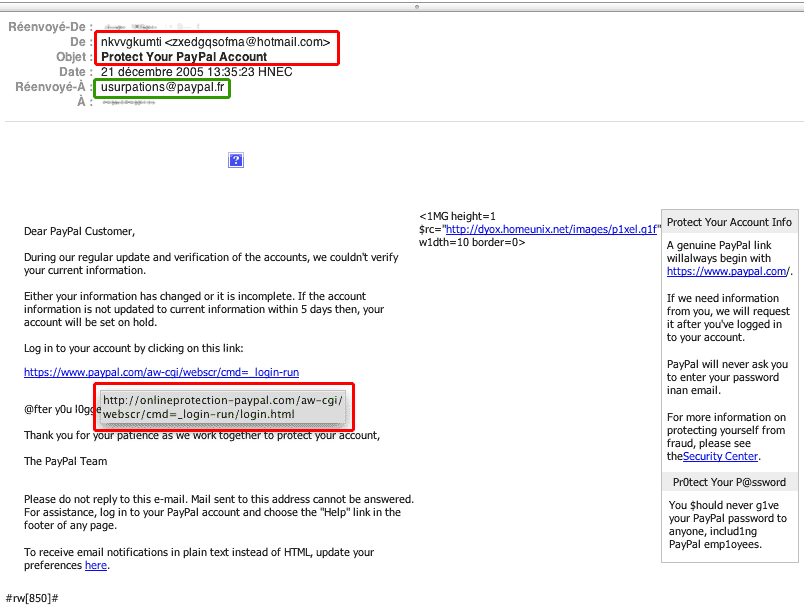
Task: Click the "Dear PayPal Customer" greeting text
Action: pos(79,231)
